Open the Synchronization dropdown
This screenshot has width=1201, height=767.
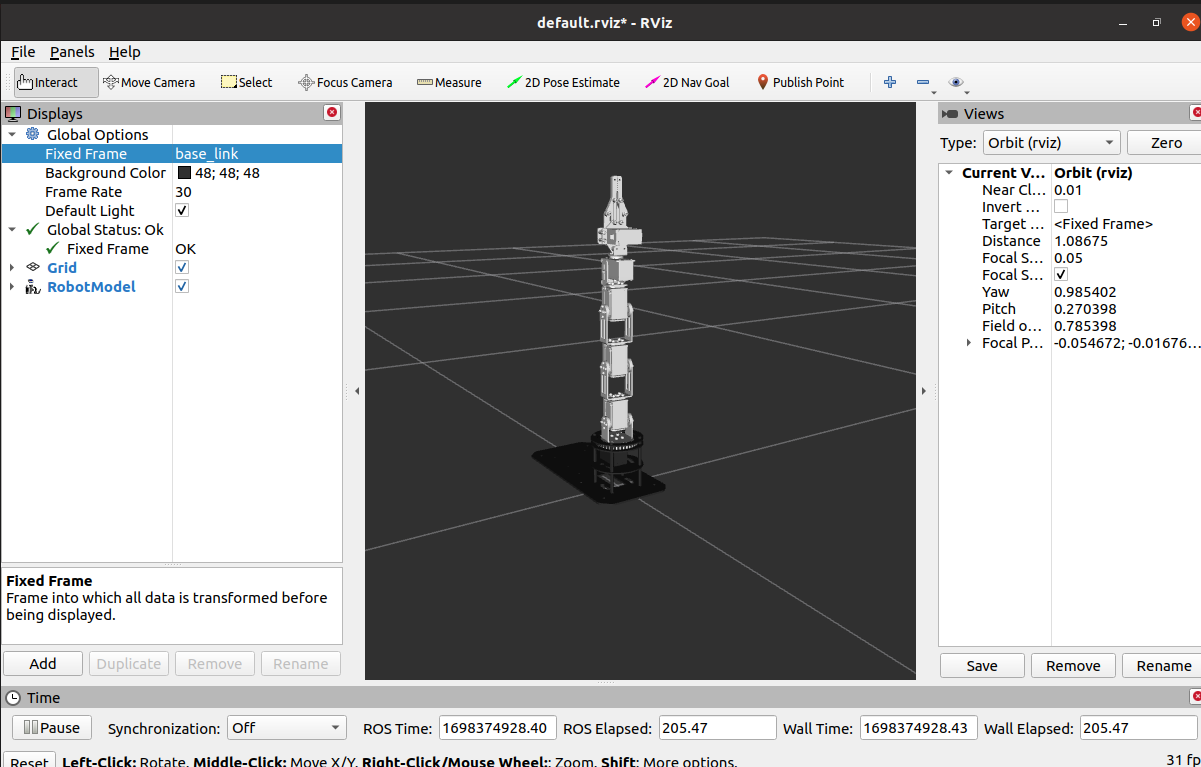287,728
